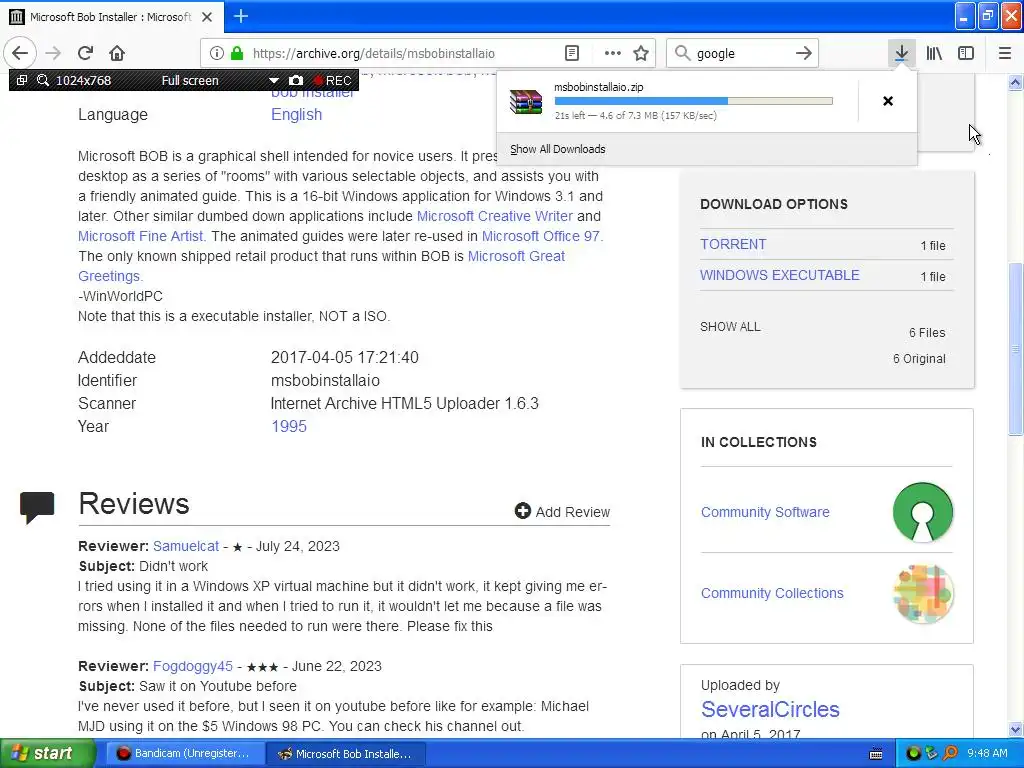The image size is (1024, 768).
Task: Open reviewer Samuelcat's profile
Action: click(186, 546)
